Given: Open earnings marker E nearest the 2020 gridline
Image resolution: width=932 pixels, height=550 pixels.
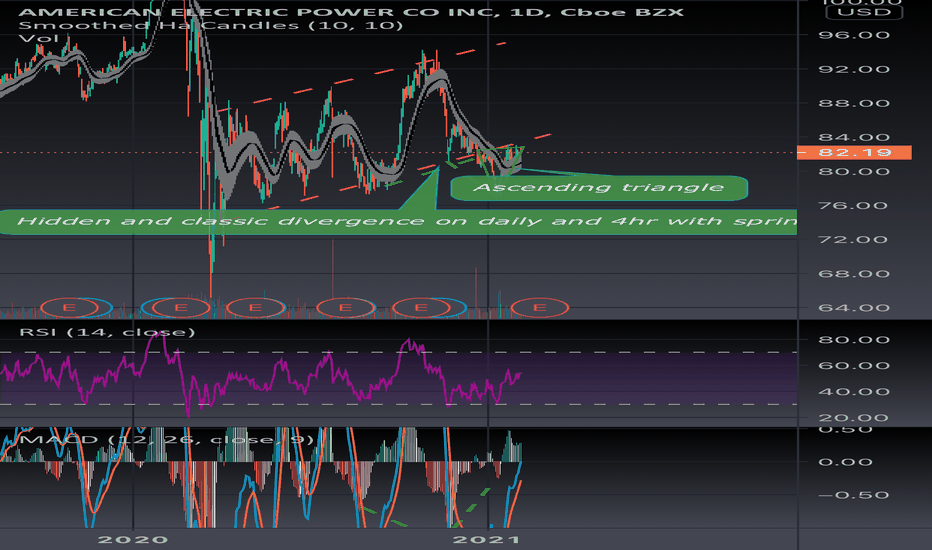Looking at the screenshot, I should tap(181, 307).
